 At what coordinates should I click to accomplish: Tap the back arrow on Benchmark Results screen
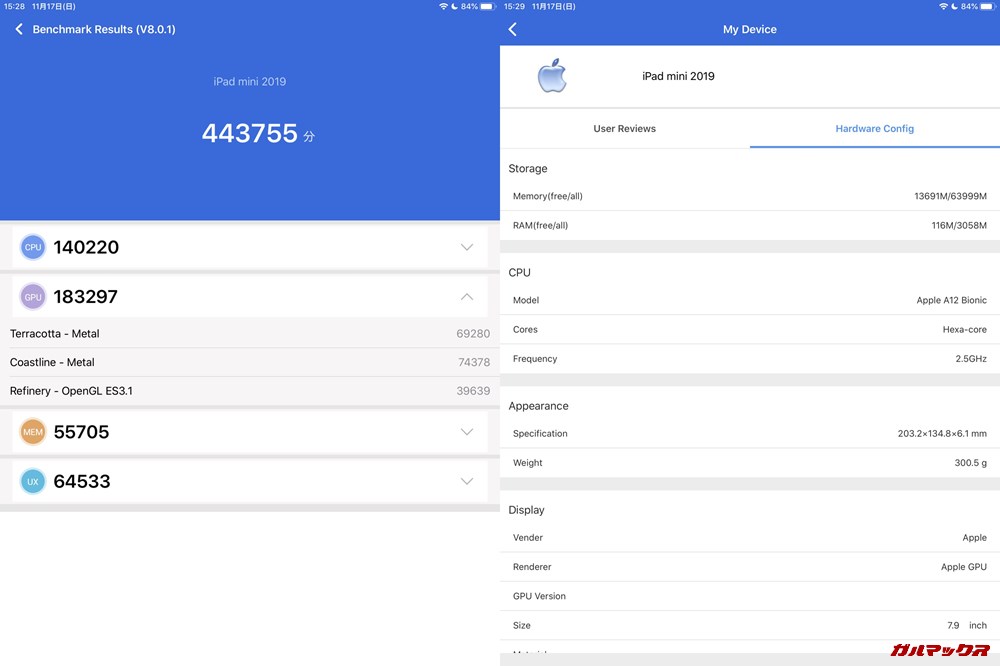pyautogui.click(x=19, y=29)
